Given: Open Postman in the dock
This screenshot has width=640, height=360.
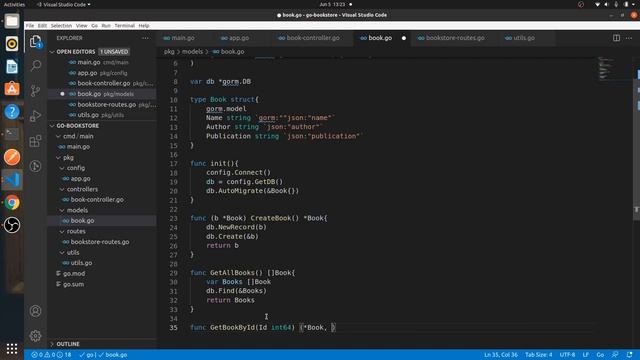Looking at the screenshot, I should pyautogui.click(x=12, y=157).
